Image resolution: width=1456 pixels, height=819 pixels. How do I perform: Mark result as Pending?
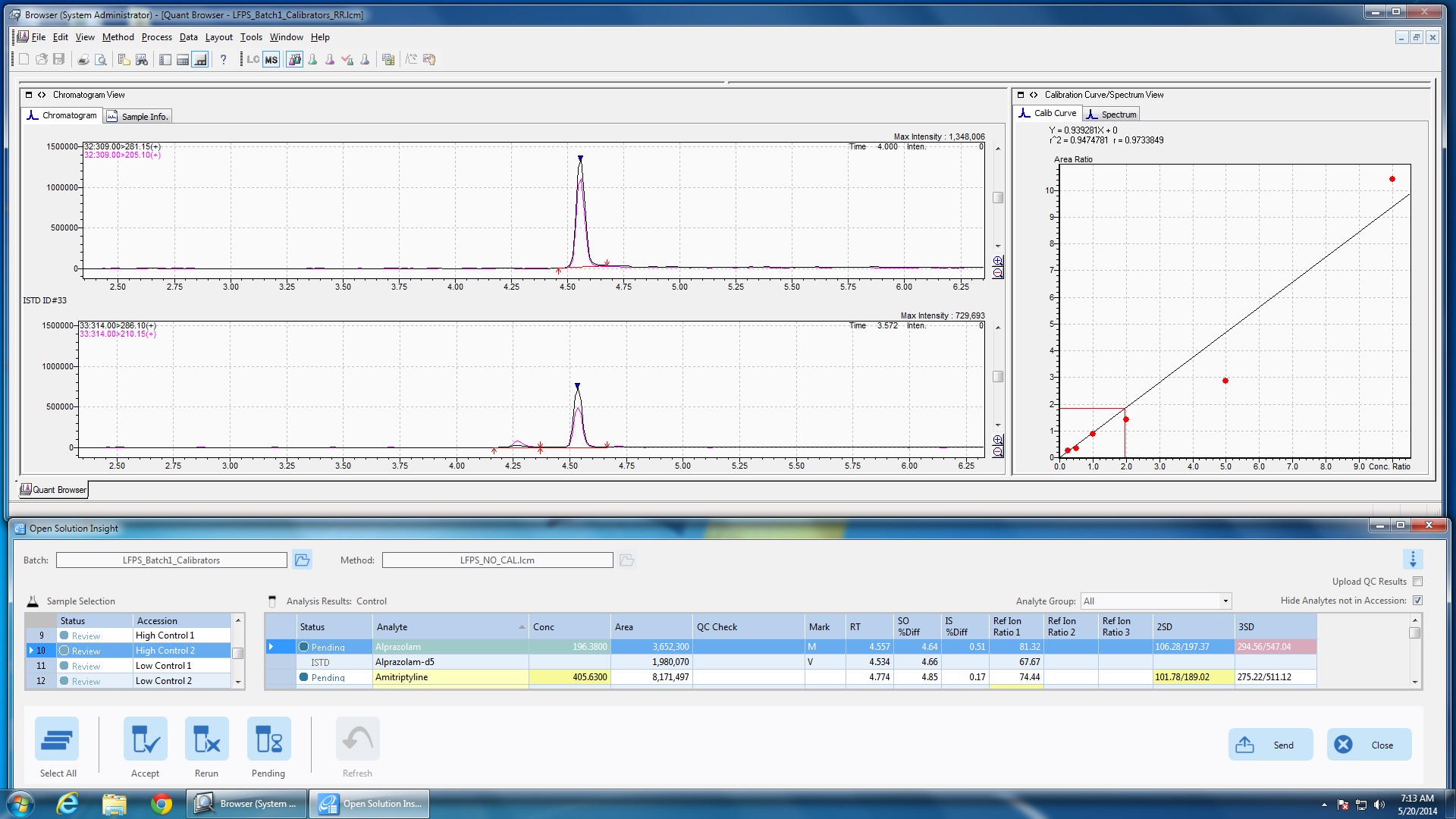click(x=268, y=739)
